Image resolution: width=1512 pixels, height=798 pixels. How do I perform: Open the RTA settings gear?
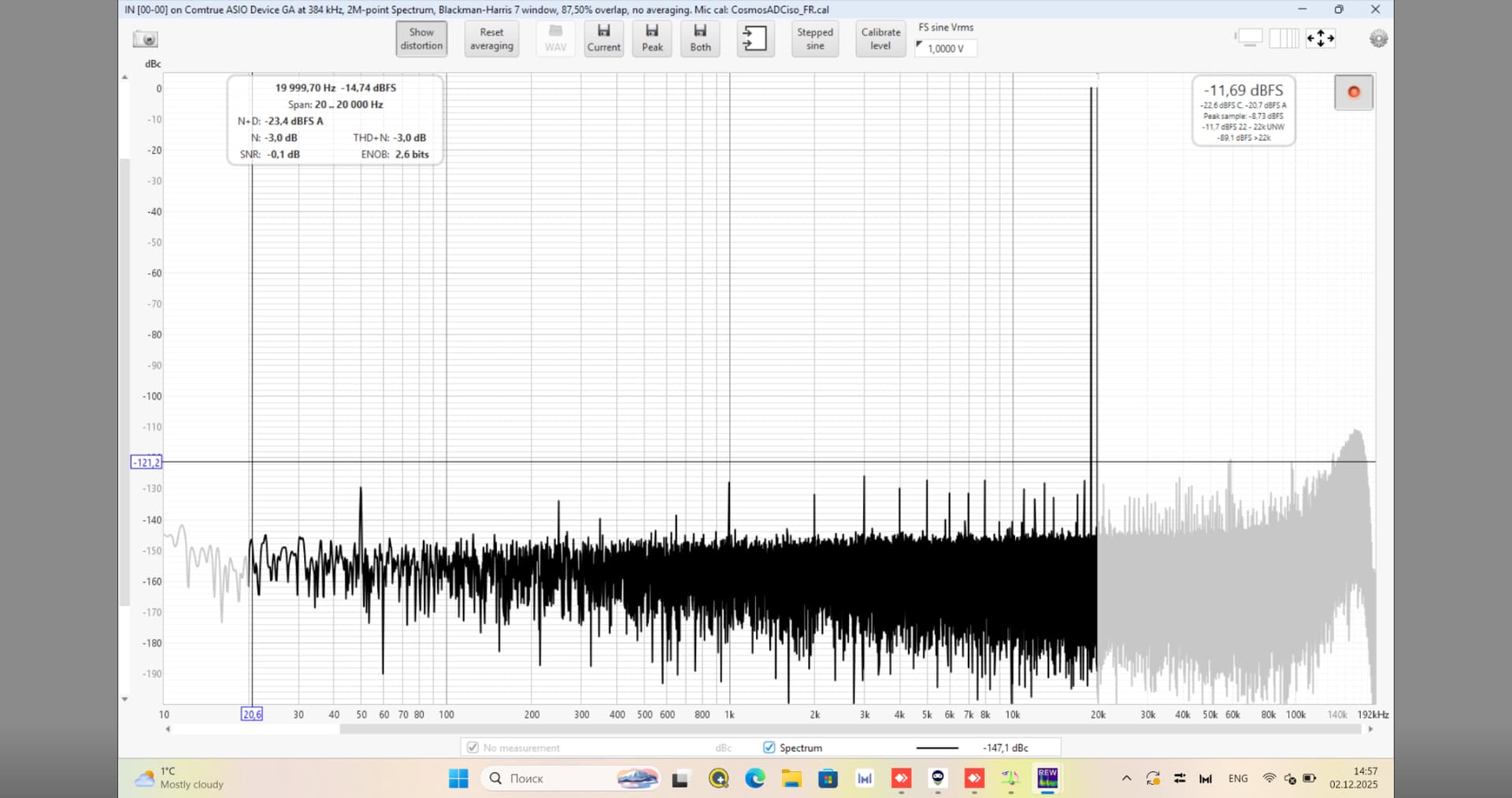tap(1378, 39)
